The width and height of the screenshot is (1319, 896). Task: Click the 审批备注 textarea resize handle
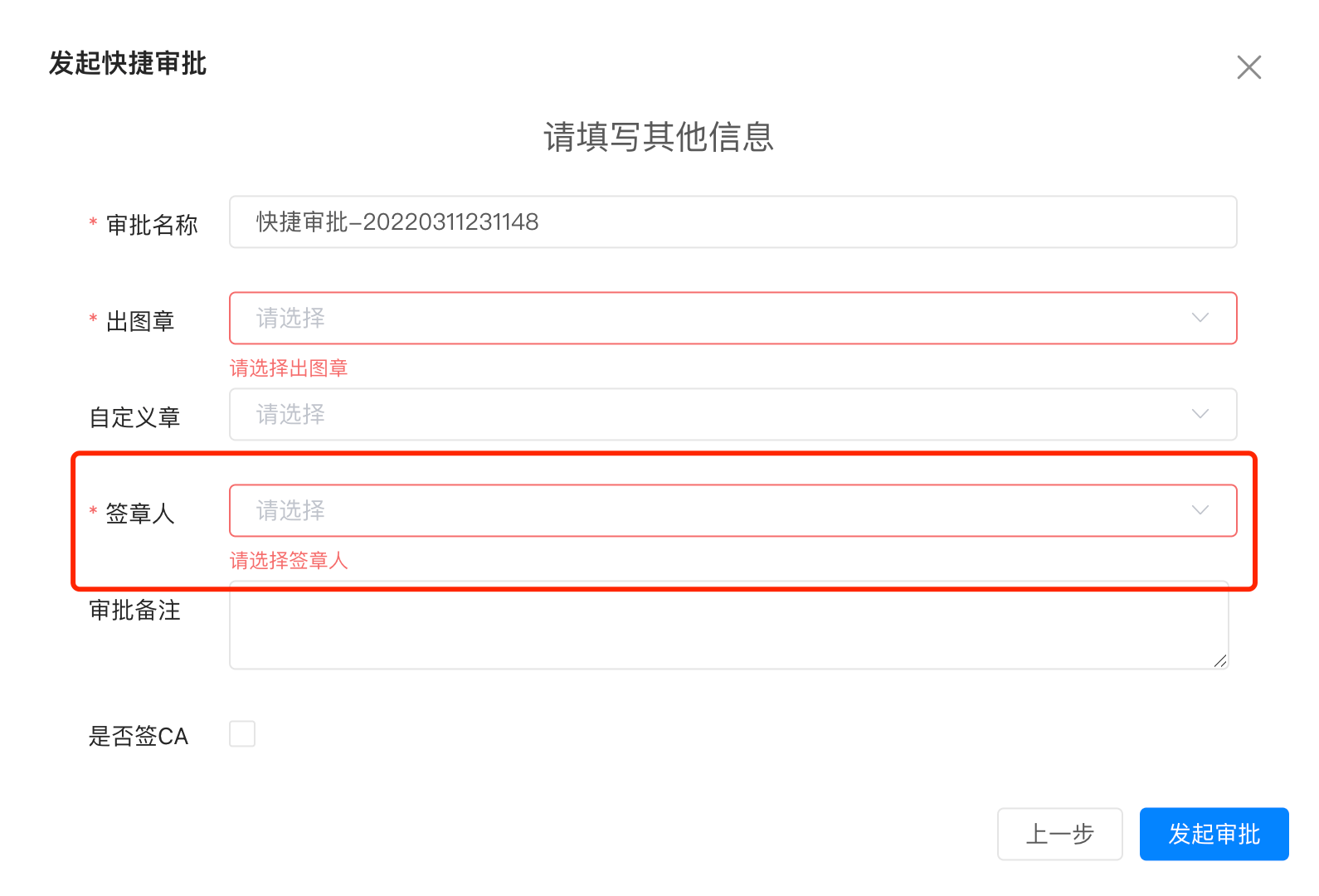pos(1219,660)
